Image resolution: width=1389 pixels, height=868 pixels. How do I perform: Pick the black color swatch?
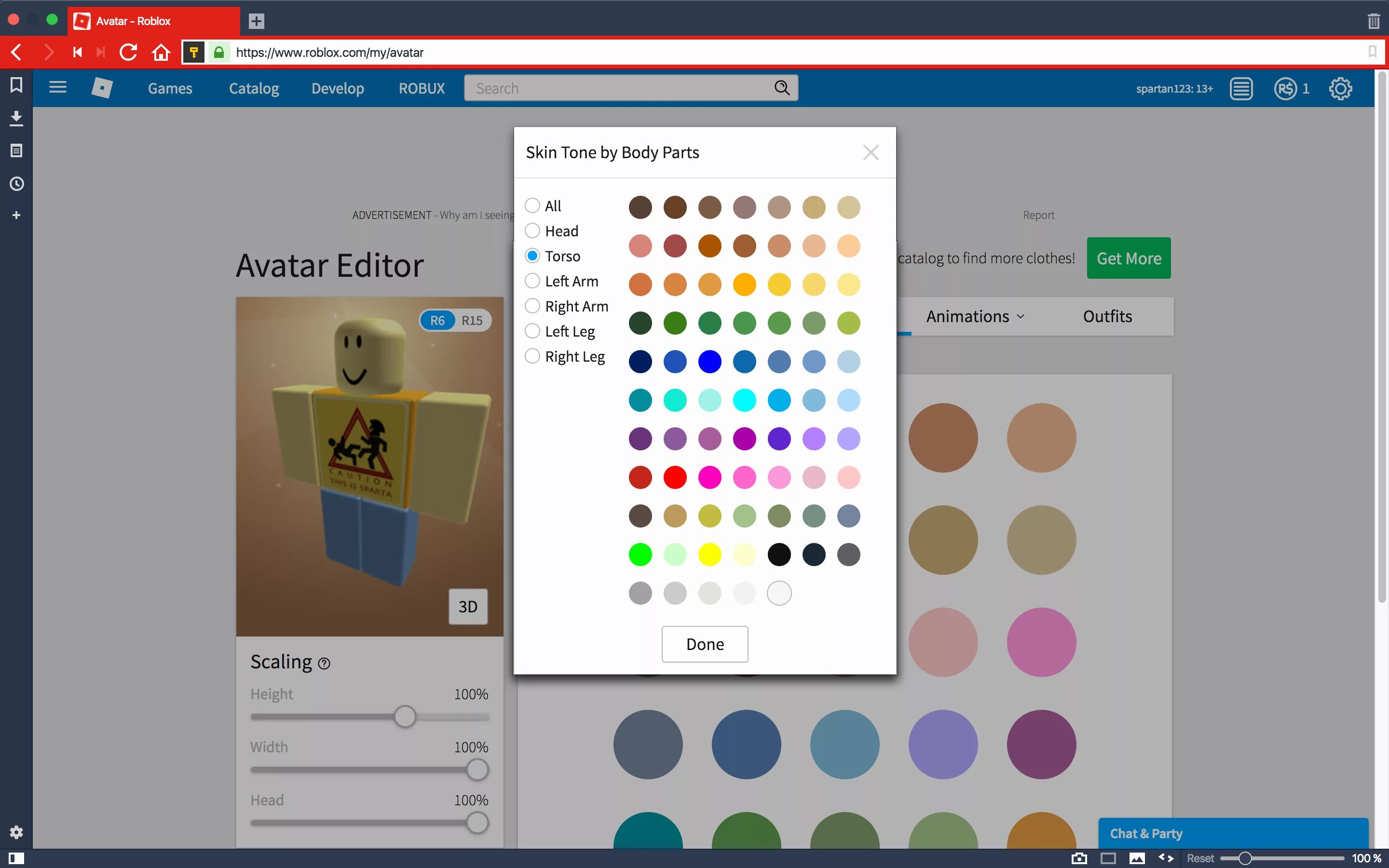pos(779,555)
